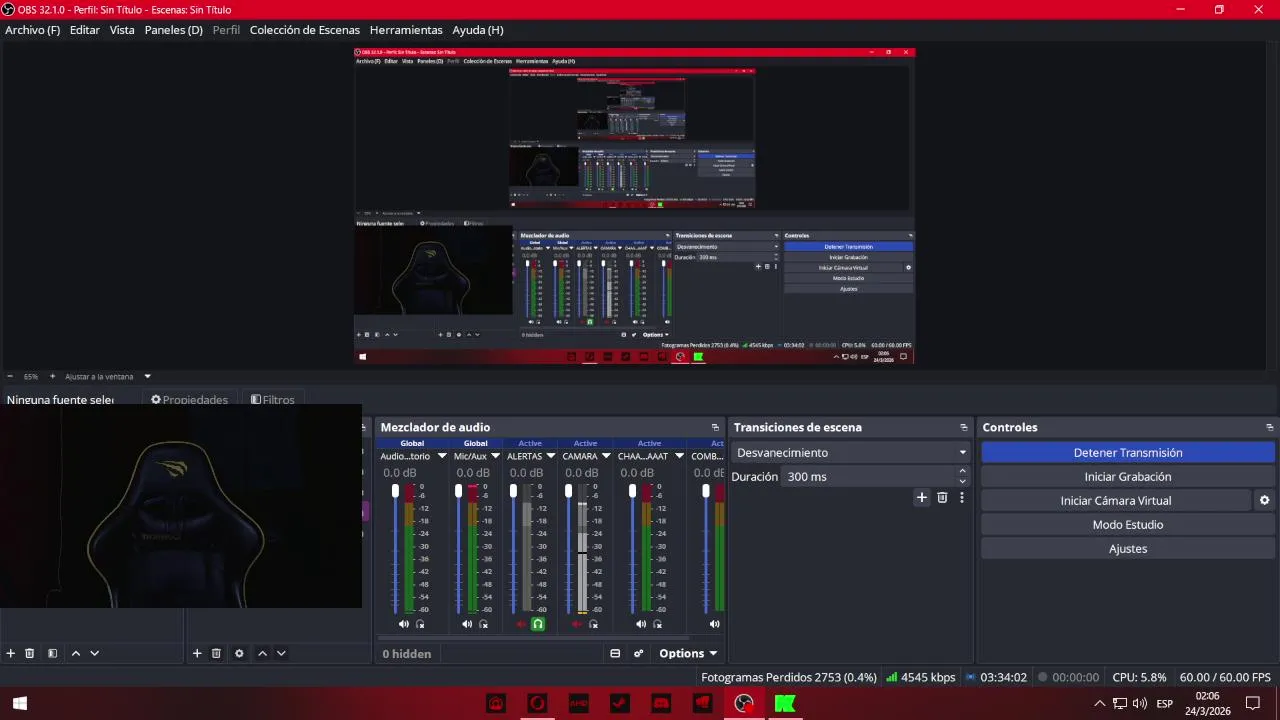Image resolution: width=1280 pixels, height=720 pixels.
Task: Unmute the CAMARA channel
Action: [x=576, y=624]
